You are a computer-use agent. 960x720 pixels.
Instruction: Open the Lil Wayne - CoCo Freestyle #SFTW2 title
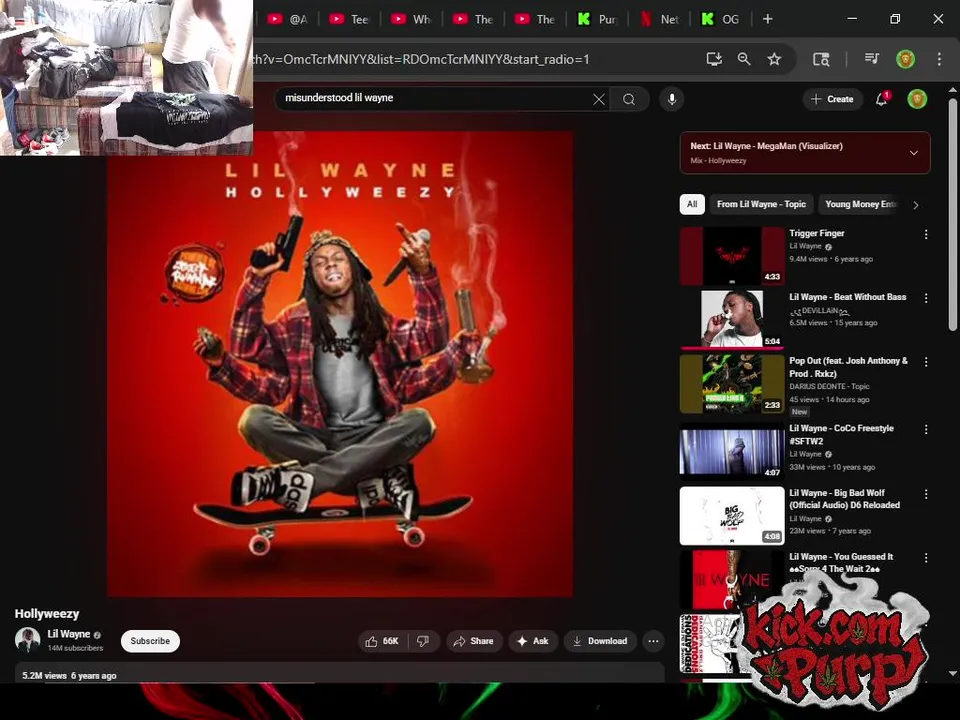click(841, 435)
